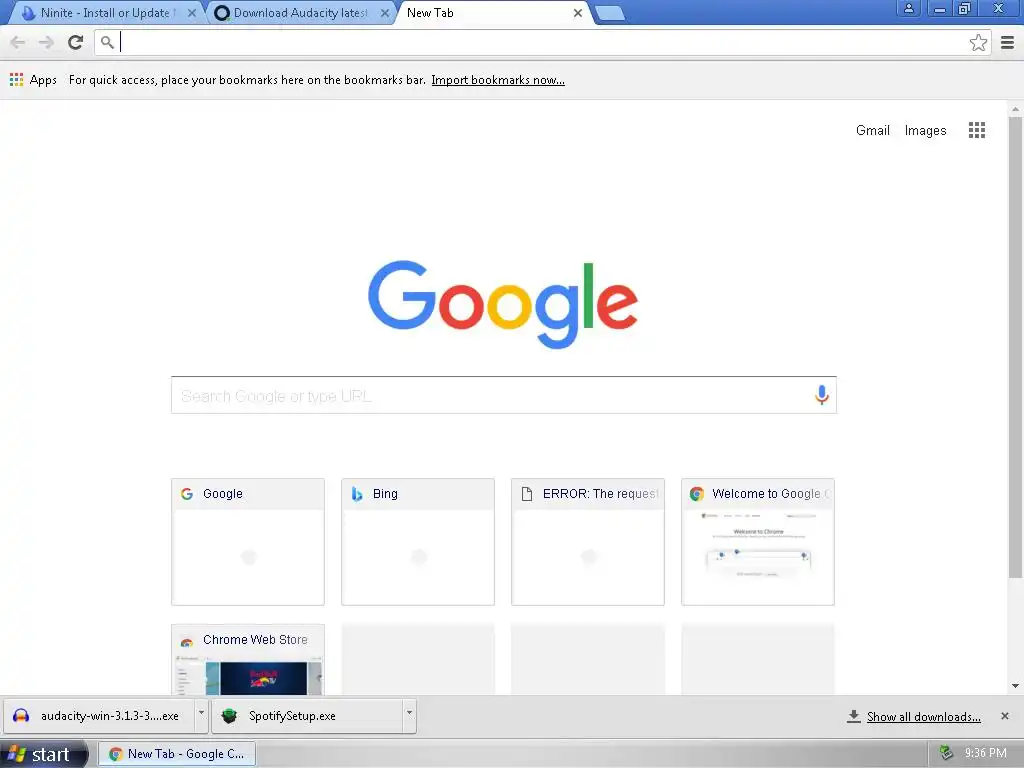Expand audacity download options arrow
Image resolution: width=1024 pixels, height=768 pixels.
201,716
